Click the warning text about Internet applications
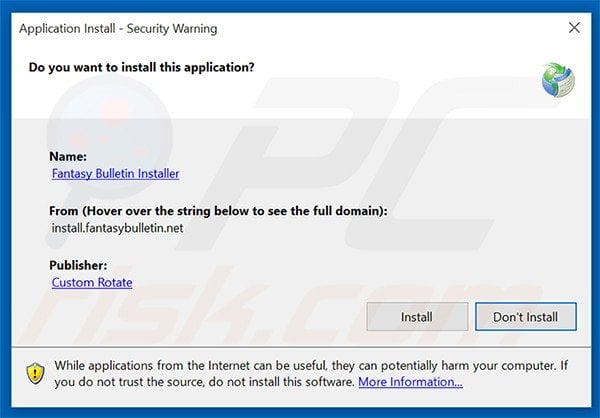 (x=300, y=365)
